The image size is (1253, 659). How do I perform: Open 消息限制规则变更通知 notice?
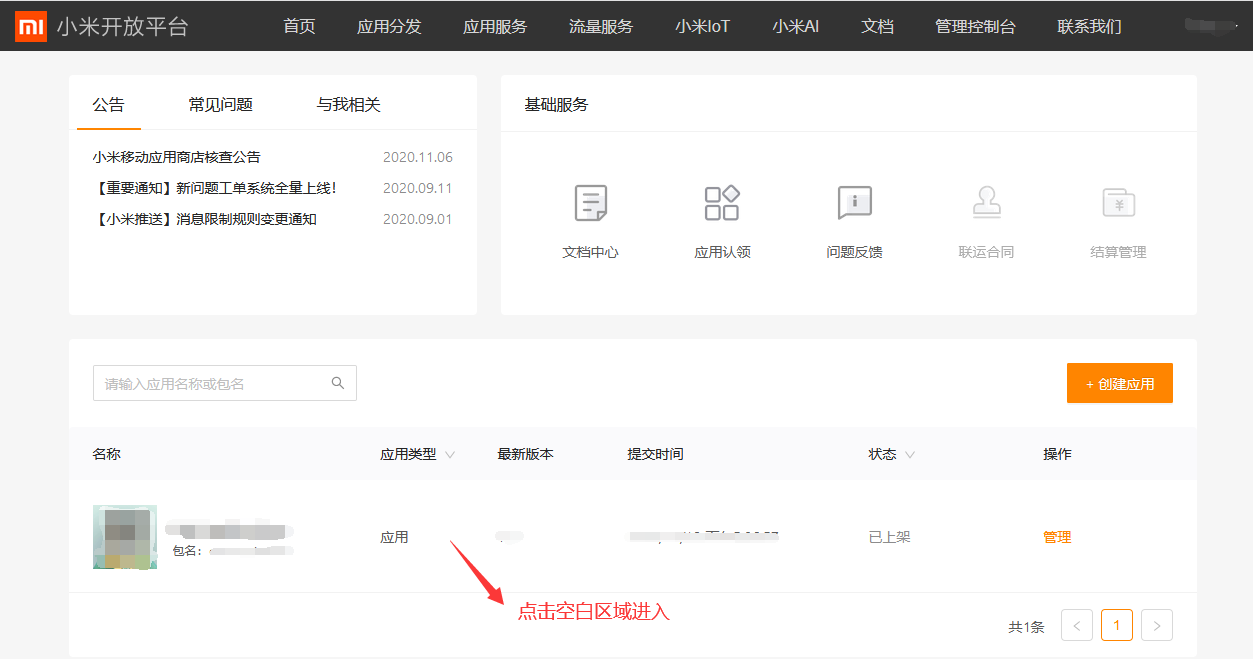pos(205,219)
